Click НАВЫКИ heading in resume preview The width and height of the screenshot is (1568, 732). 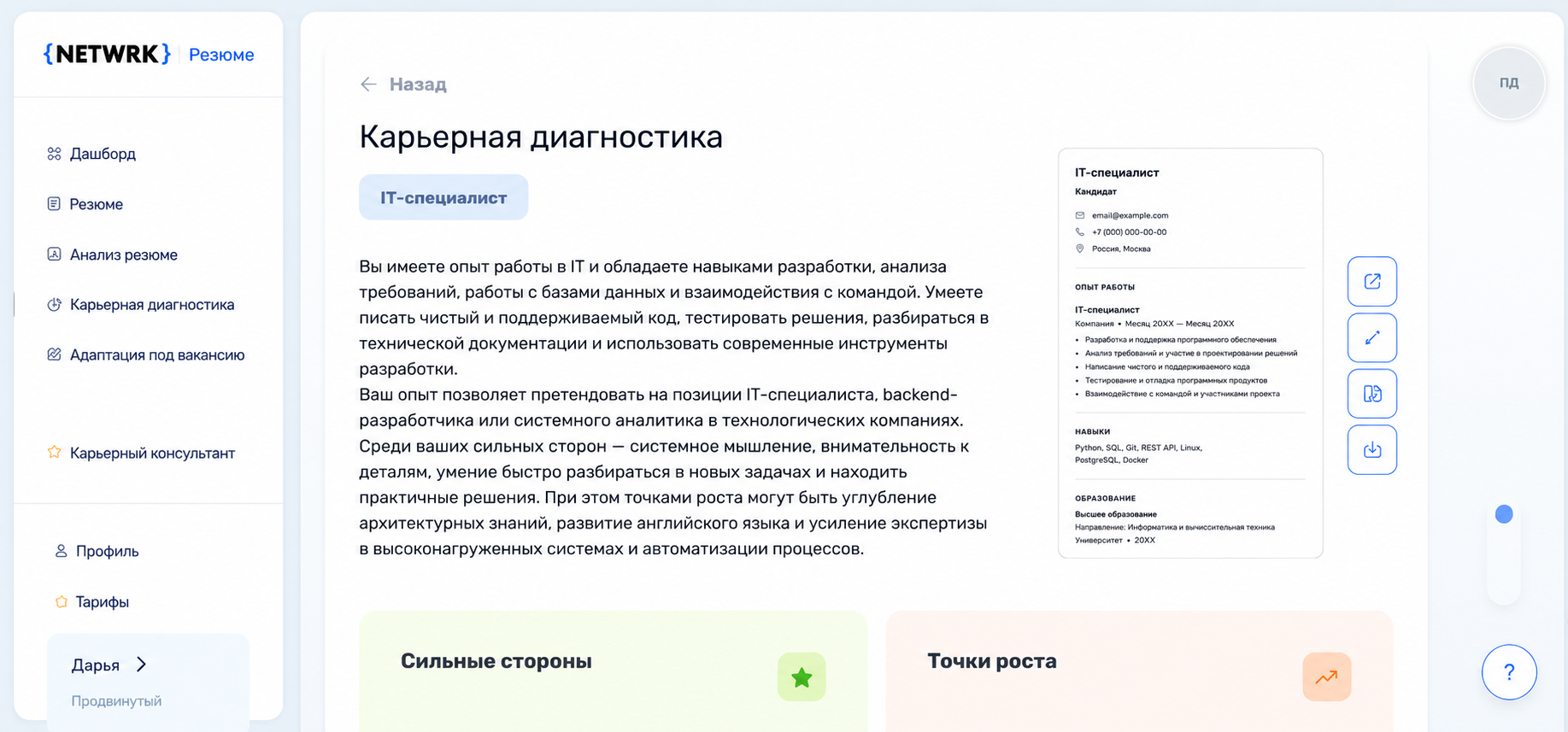coord(1093,431)
